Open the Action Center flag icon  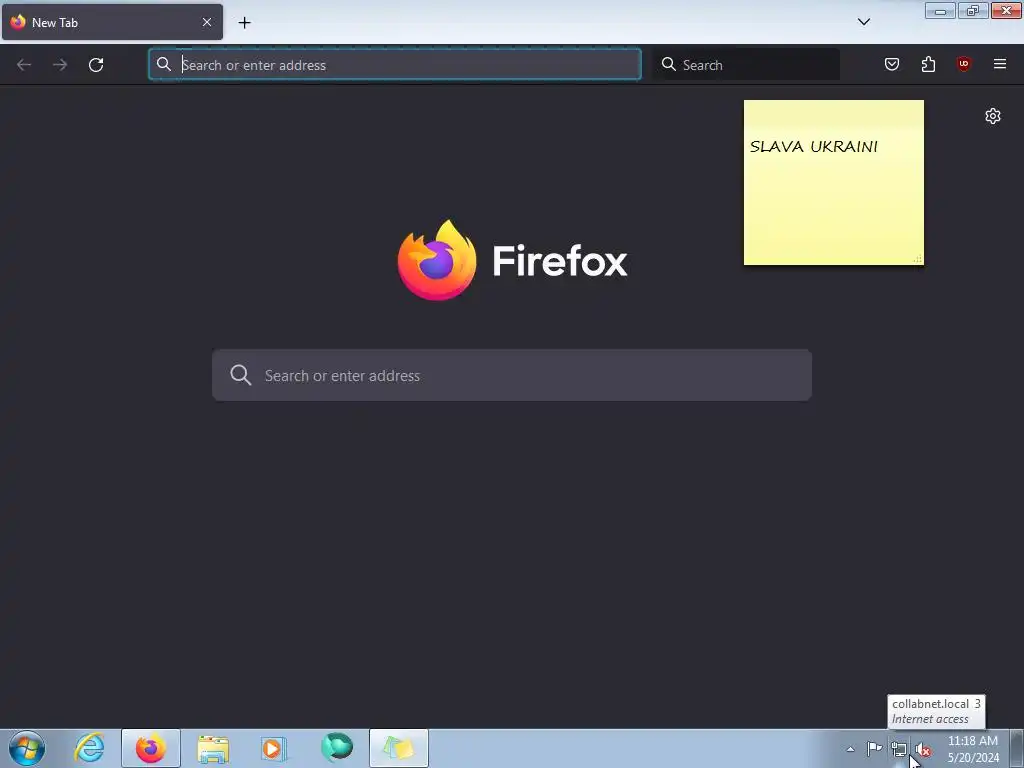(x=874, y=749)
